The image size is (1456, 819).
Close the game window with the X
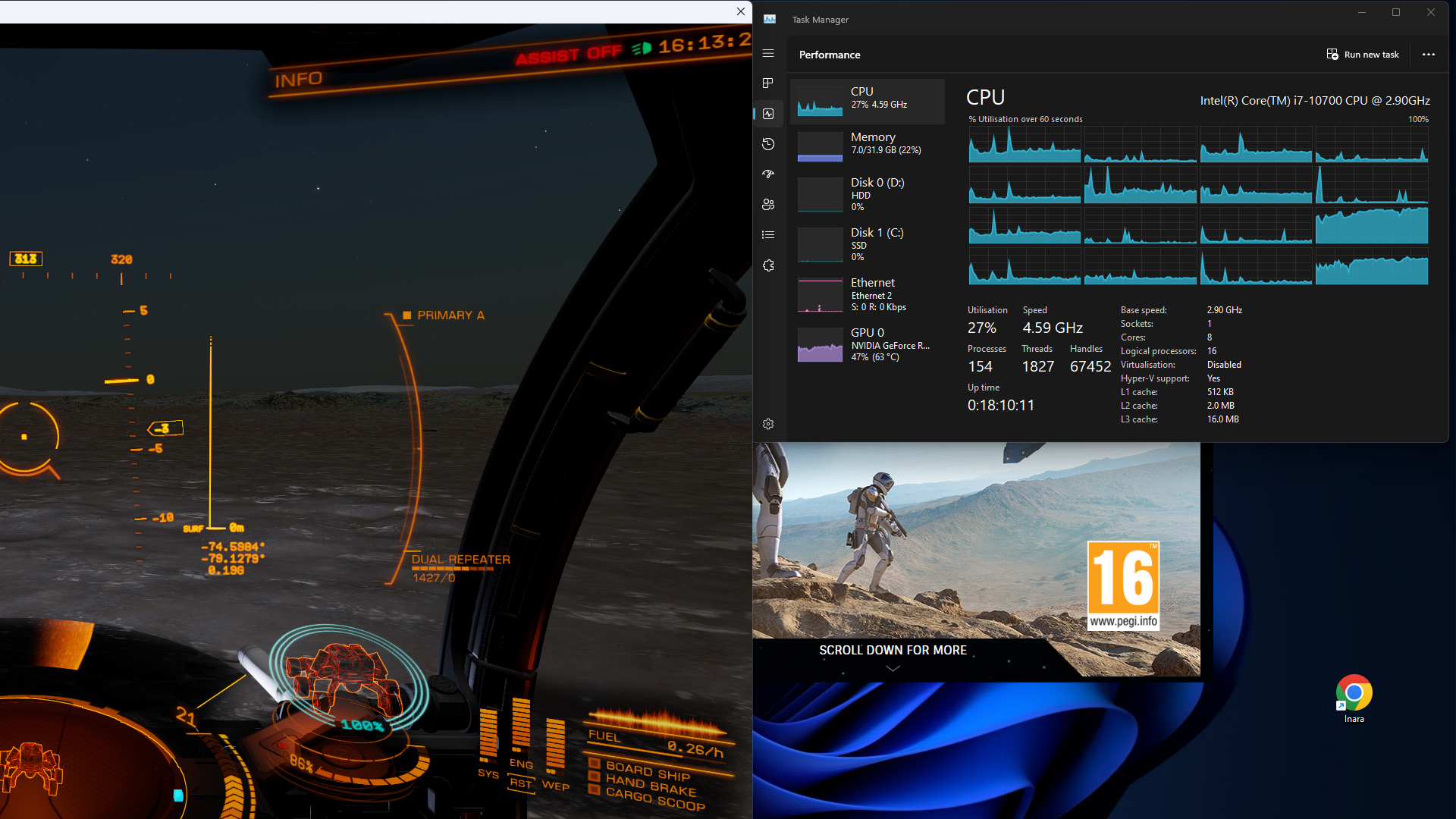click(741, 11)
